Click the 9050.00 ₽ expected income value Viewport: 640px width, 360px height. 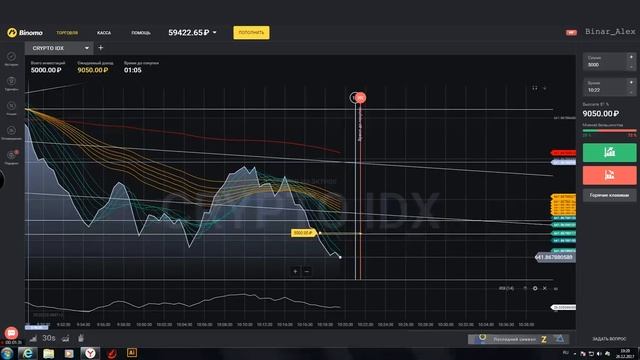93,70
